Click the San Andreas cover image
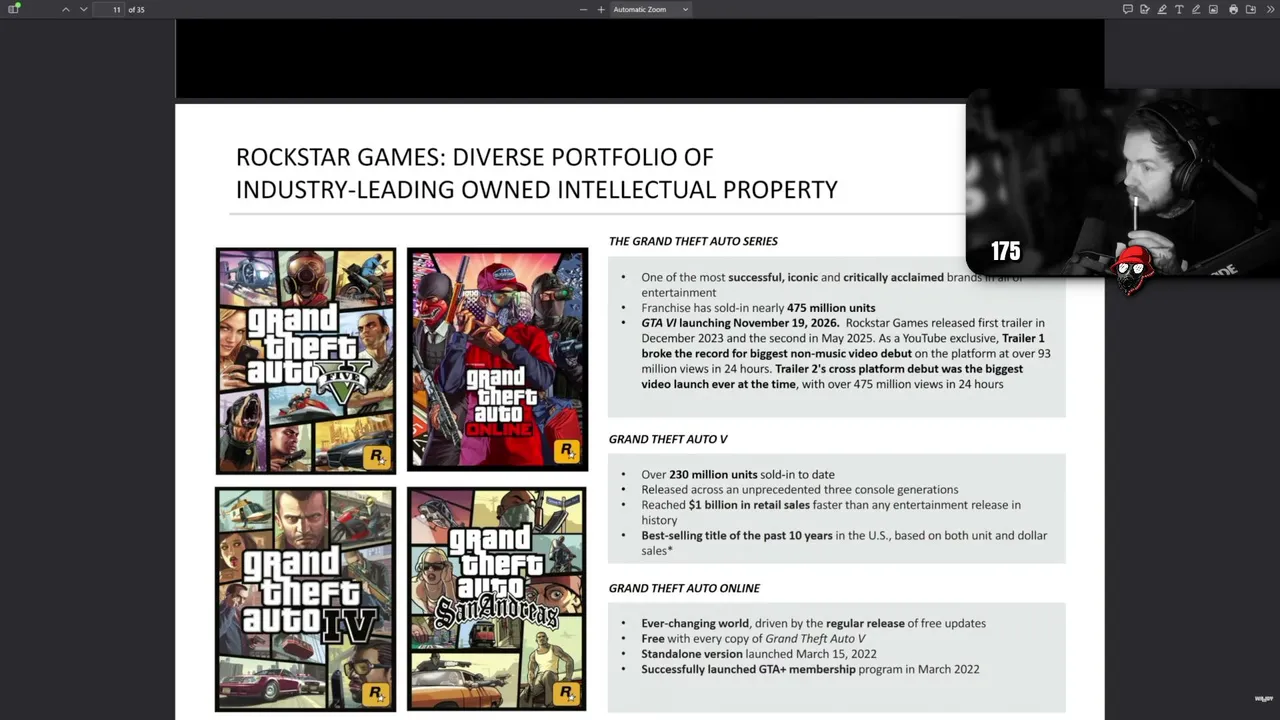 497,599
